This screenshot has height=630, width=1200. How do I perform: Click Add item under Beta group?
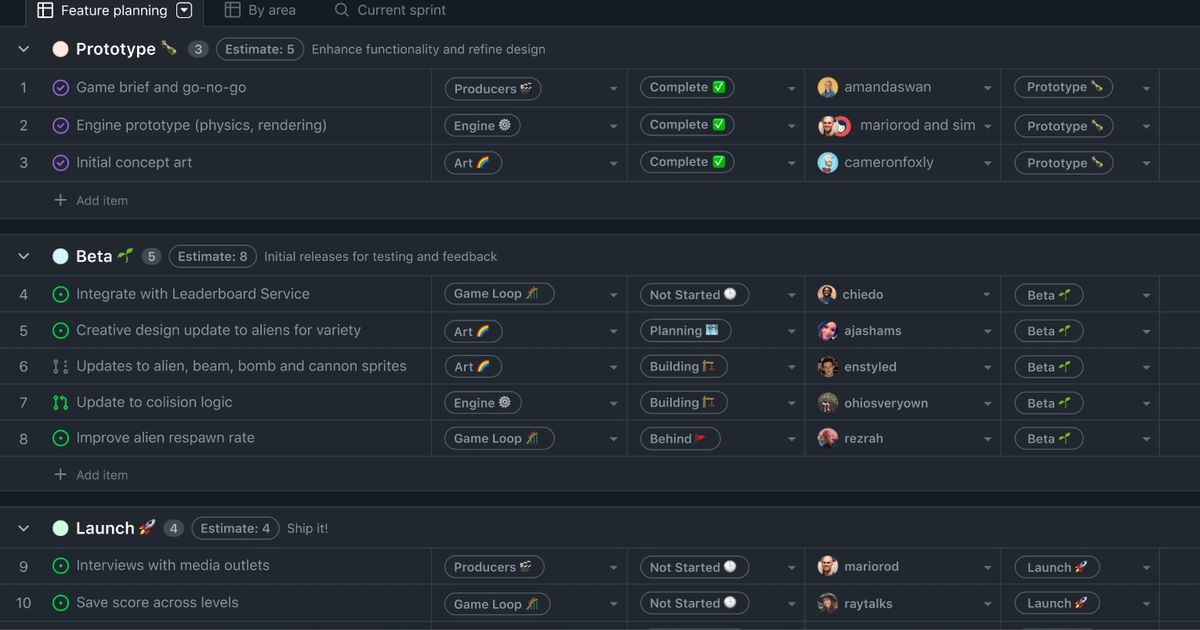(x=101, y=475)
